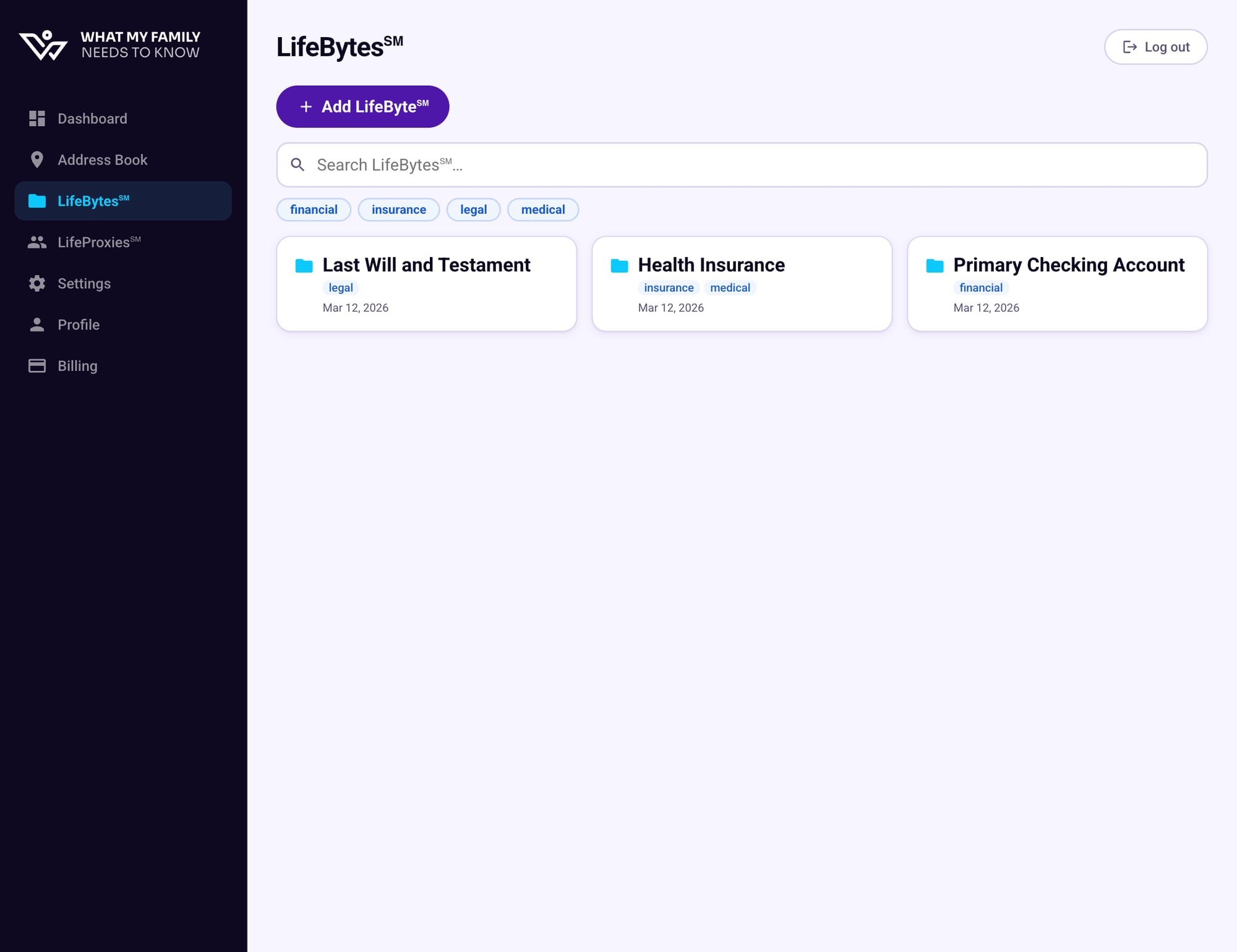Click the LifeBytes folder icon in sidebar
This screenshot has height=952, width=1237.
(36, 200)
